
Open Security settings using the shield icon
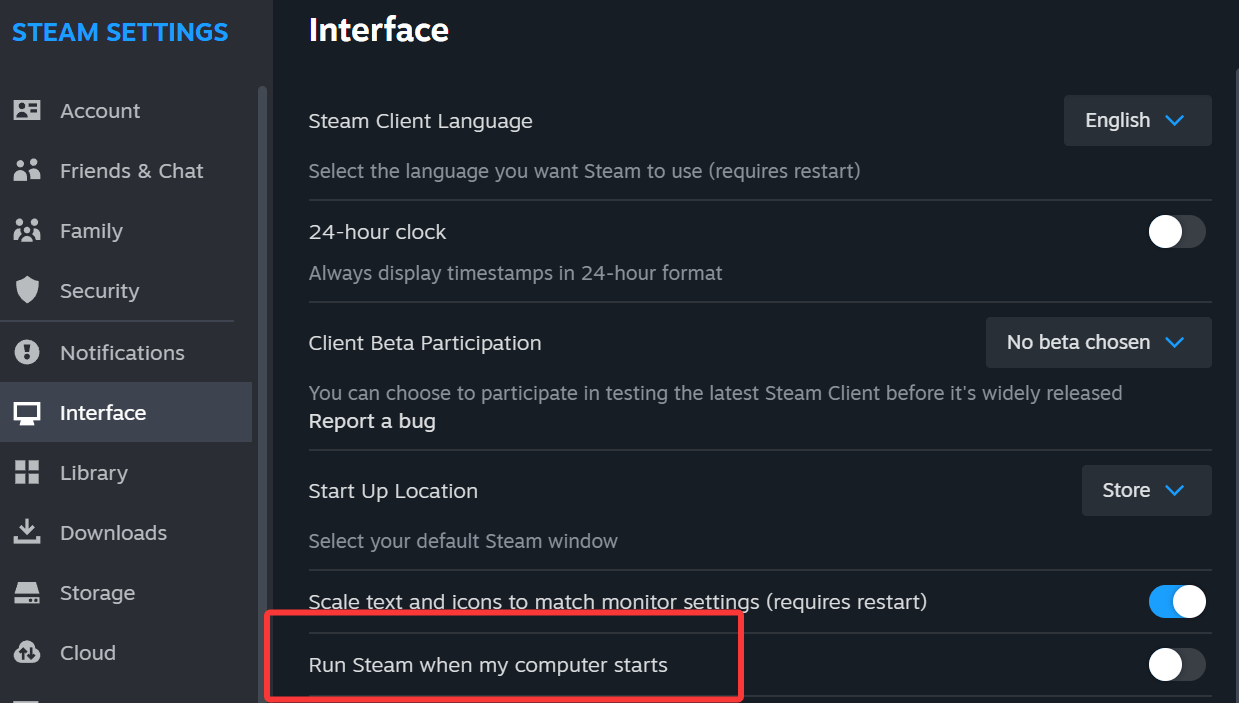[x=28, y=290]
